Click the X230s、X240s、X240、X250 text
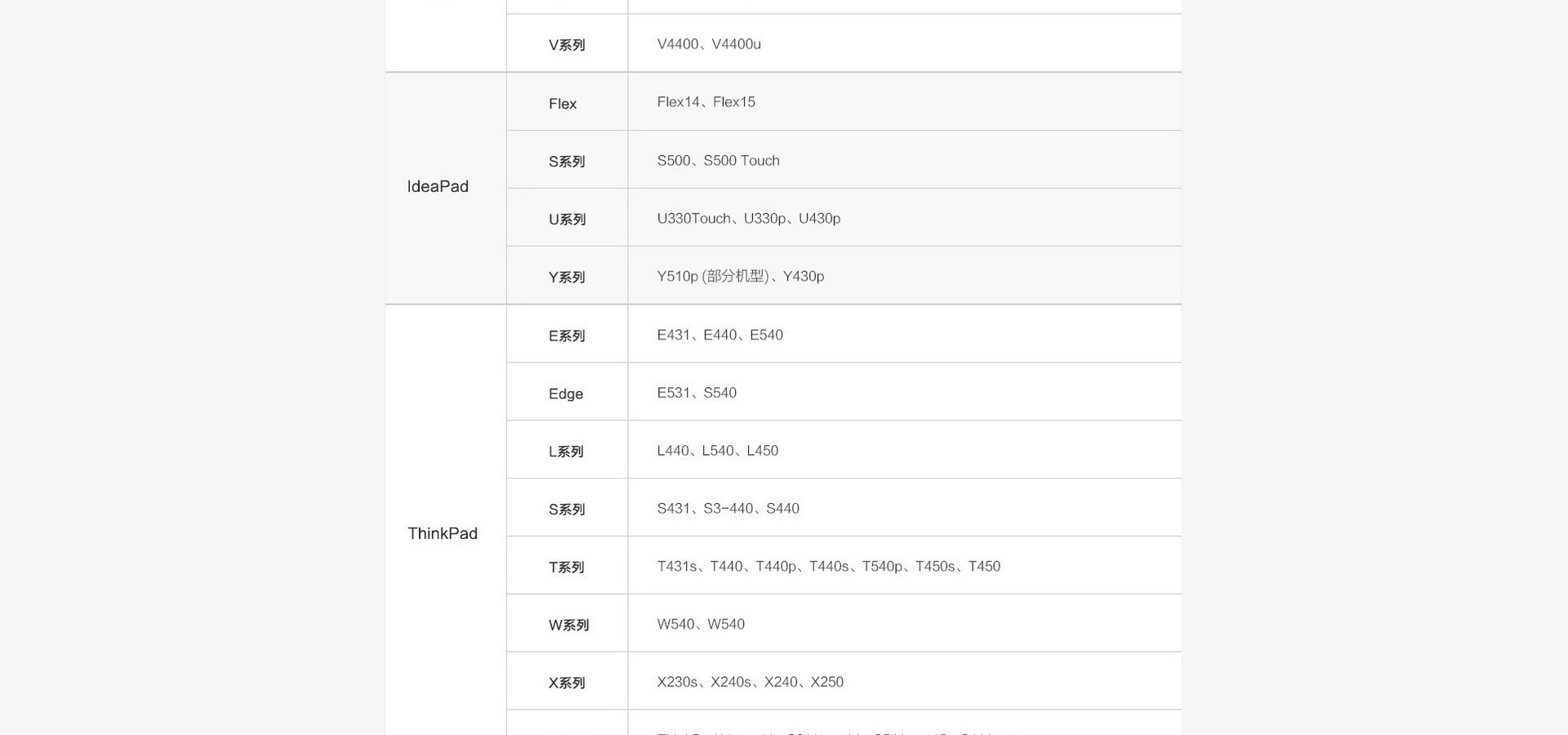This screenshot has height=735, width=1568. [x=751, y=682]
